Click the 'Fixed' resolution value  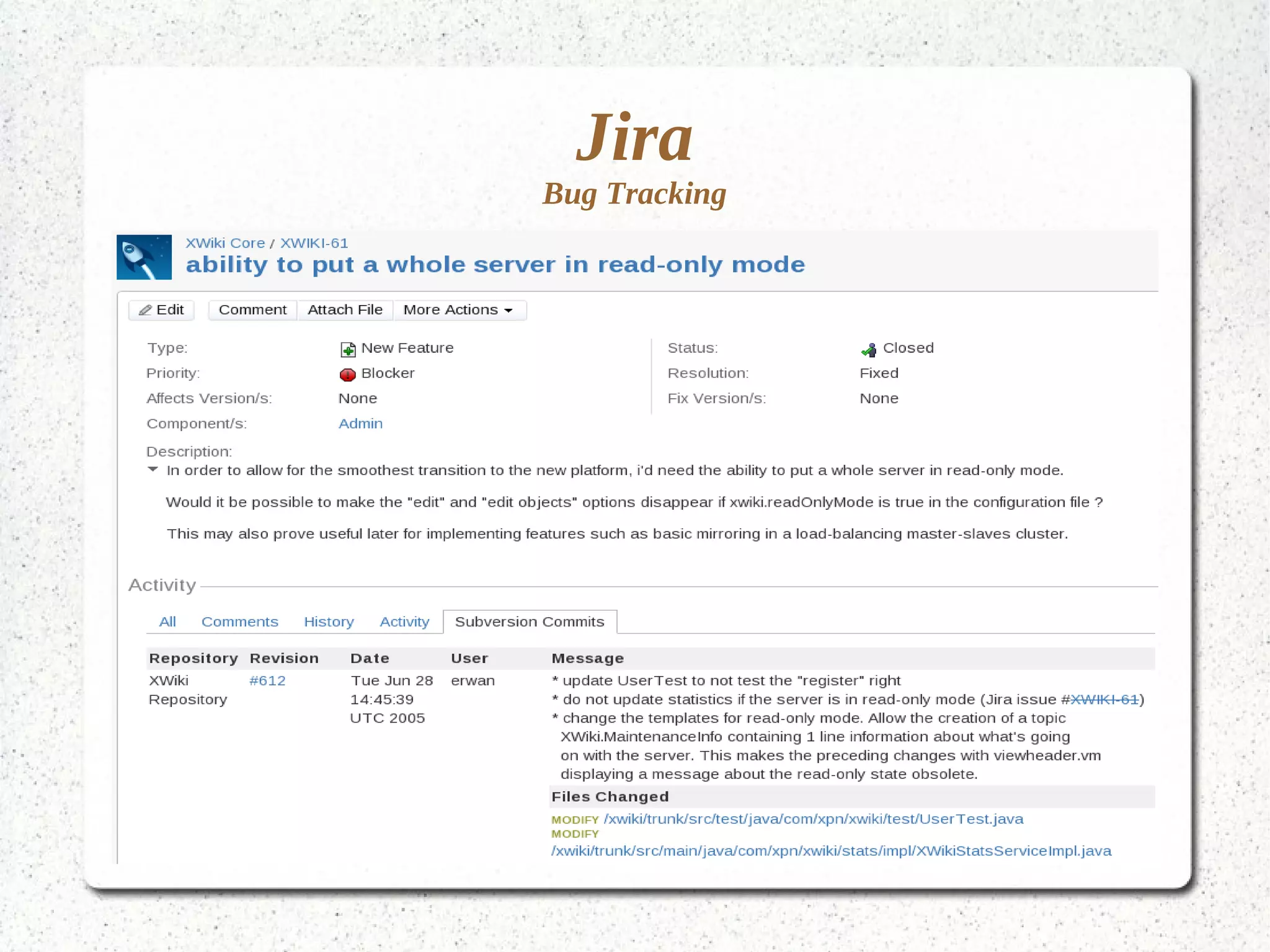879,373
